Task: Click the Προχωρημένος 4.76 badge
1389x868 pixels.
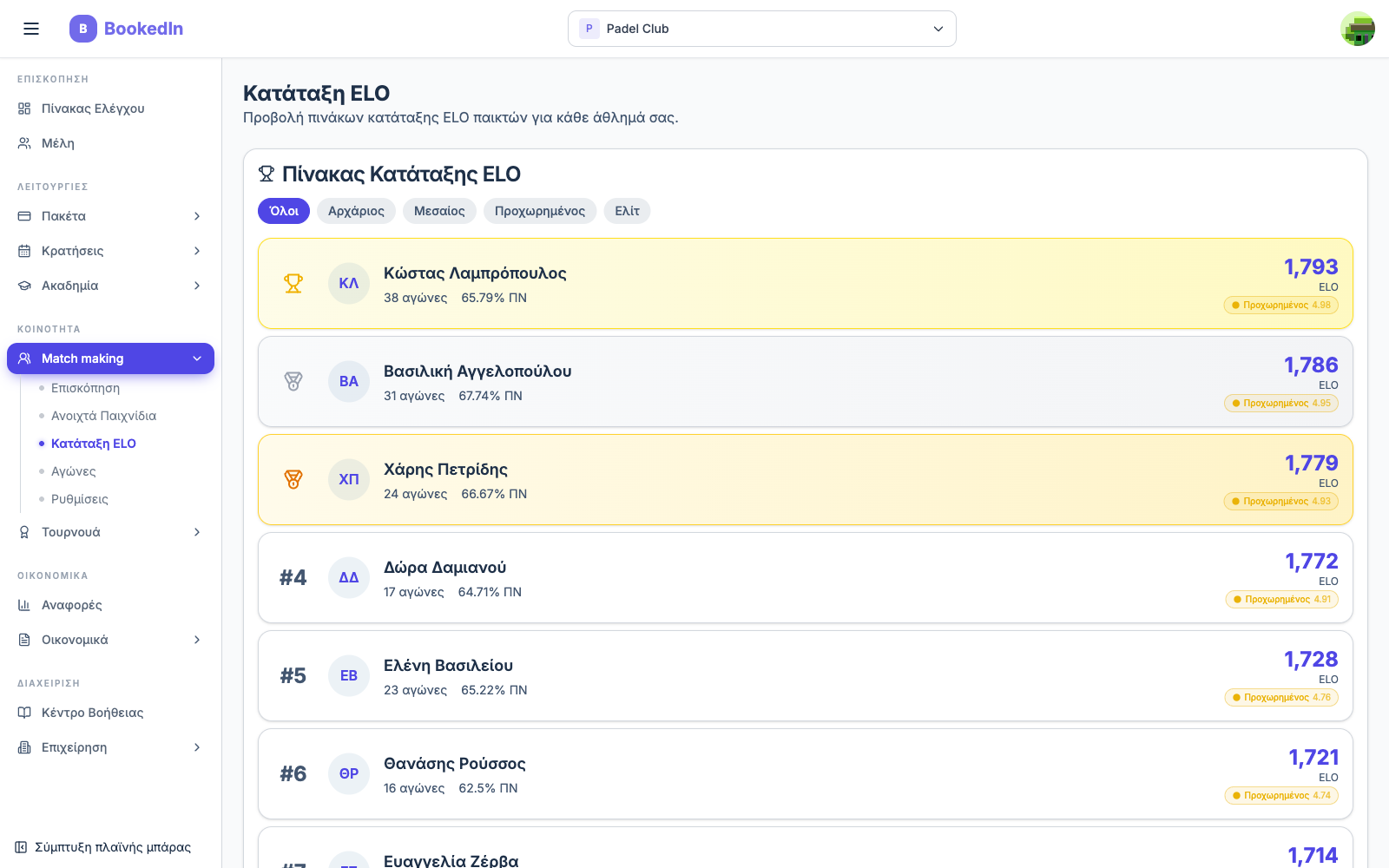Action: [x=1281, y=697]
